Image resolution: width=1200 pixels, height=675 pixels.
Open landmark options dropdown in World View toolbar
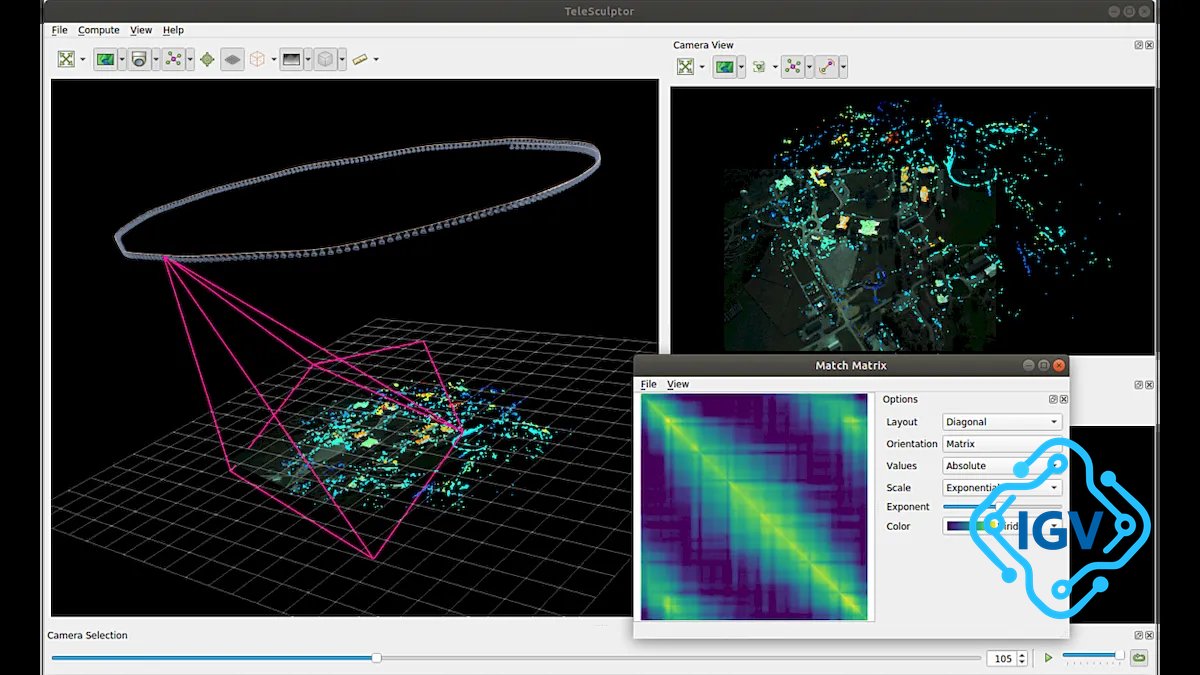[x=190, y=59]
